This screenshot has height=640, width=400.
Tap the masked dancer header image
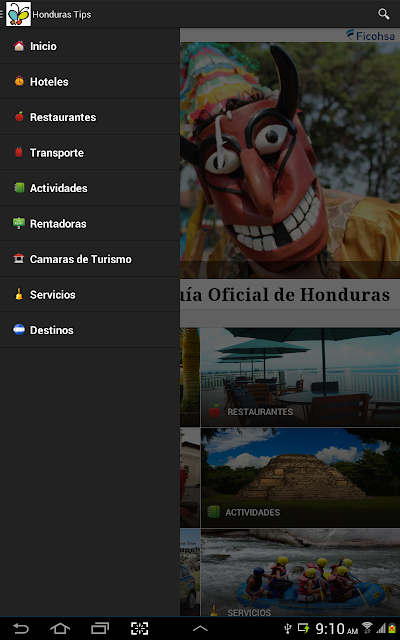coord(290,160)
